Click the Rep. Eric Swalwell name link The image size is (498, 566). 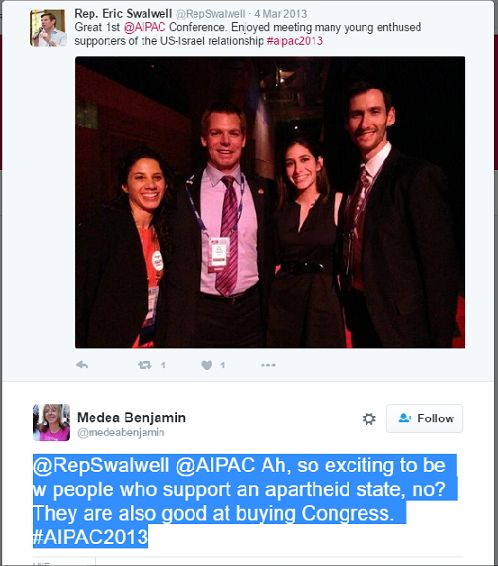tap(123, 14)
